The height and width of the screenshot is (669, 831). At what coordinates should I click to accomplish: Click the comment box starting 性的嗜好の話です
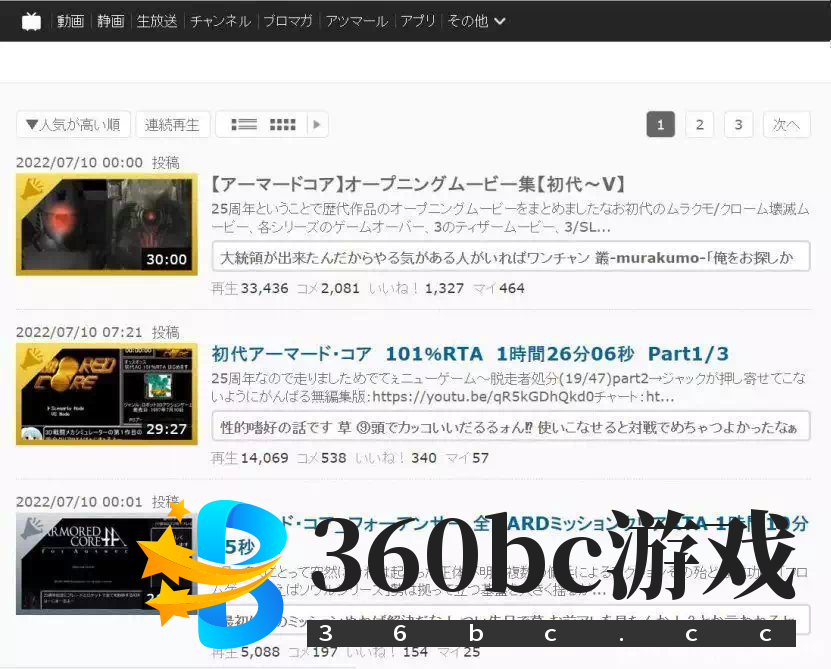tap(510, 426)
